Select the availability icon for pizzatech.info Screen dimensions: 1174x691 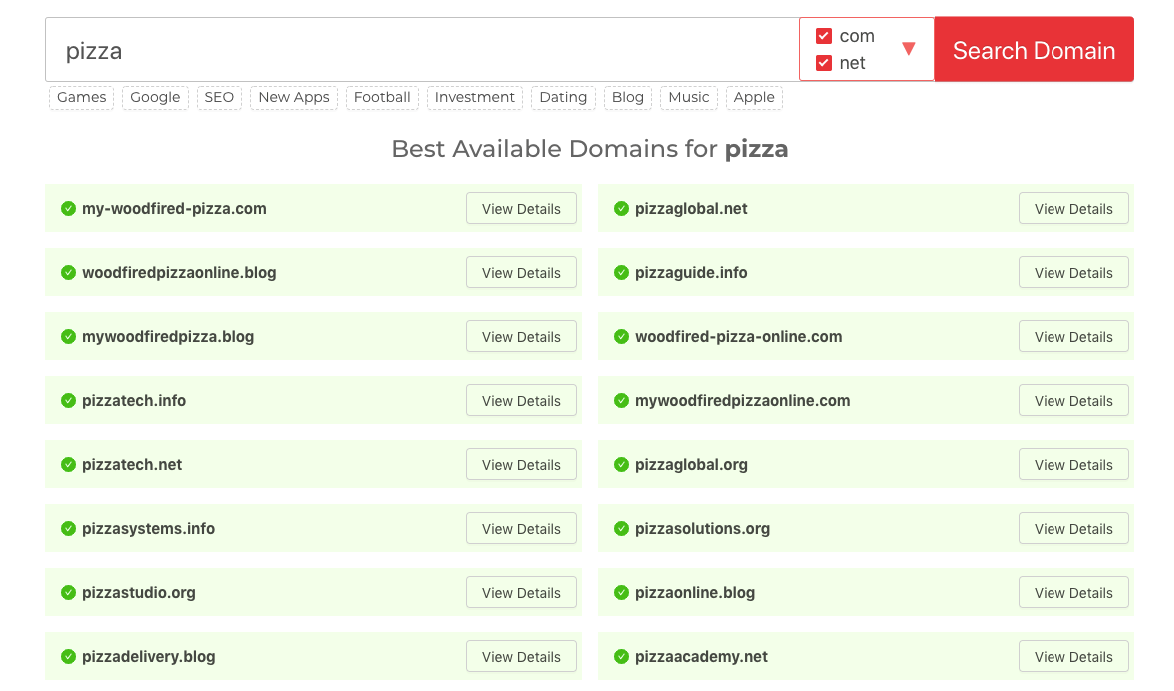[x=68, y=400]
